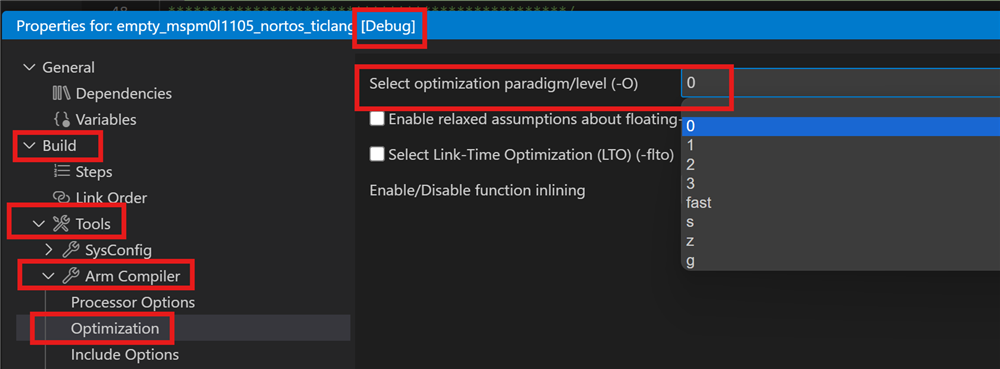Open Processor Options settings page
Screen dimensions: 1000x369
[133, 302]
